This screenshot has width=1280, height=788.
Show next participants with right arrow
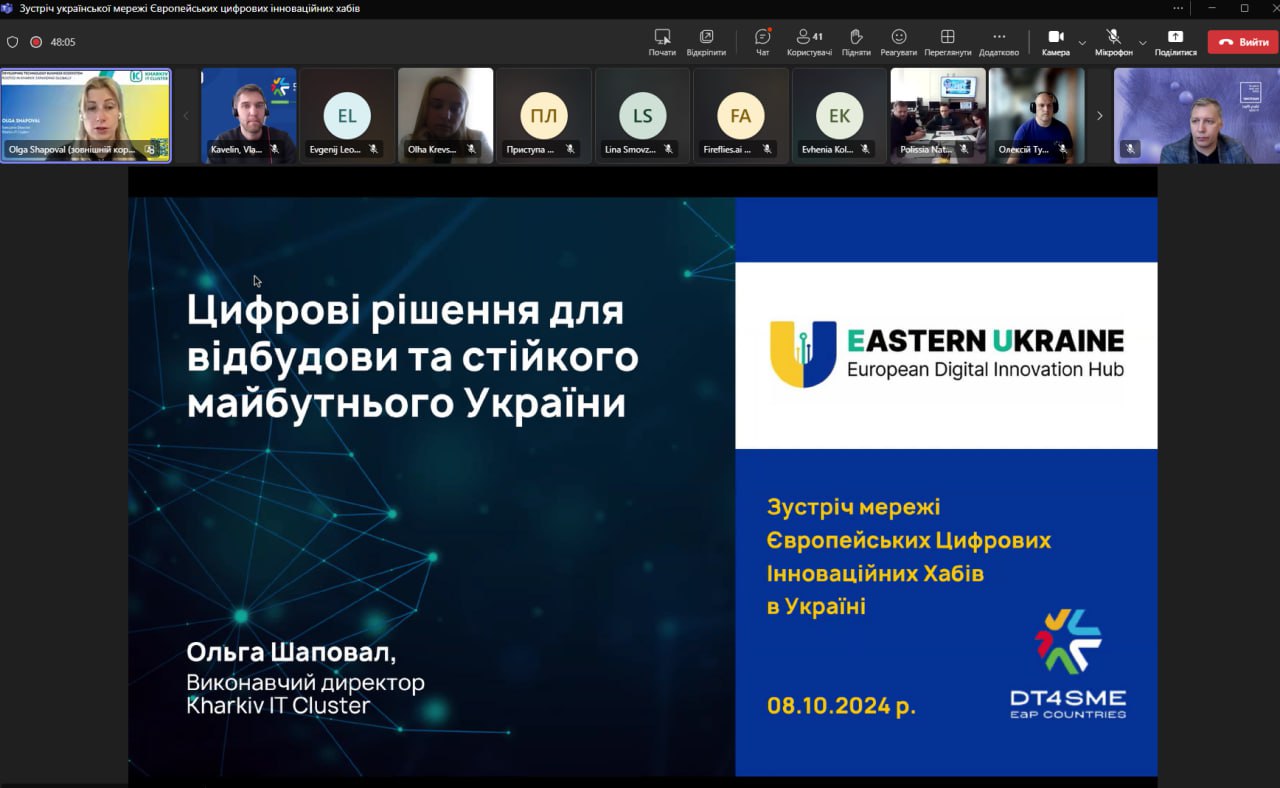pyautogui.click(x=1099, y=116)
